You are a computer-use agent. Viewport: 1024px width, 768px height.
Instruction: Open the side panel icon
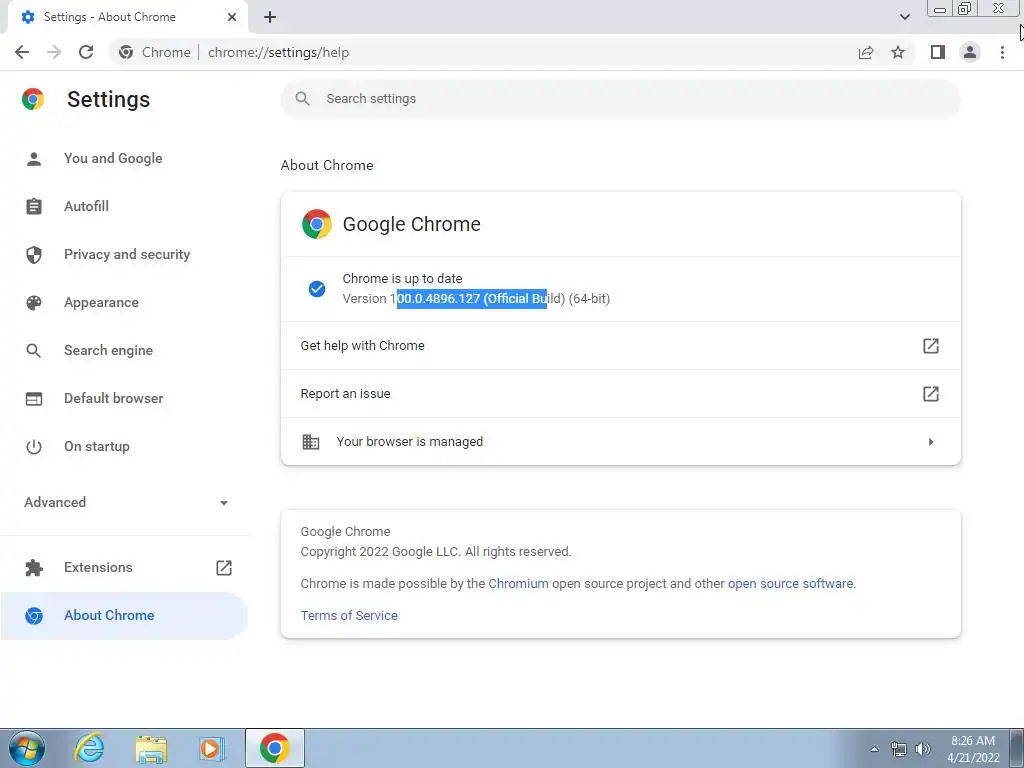click(x=938, y=52)
